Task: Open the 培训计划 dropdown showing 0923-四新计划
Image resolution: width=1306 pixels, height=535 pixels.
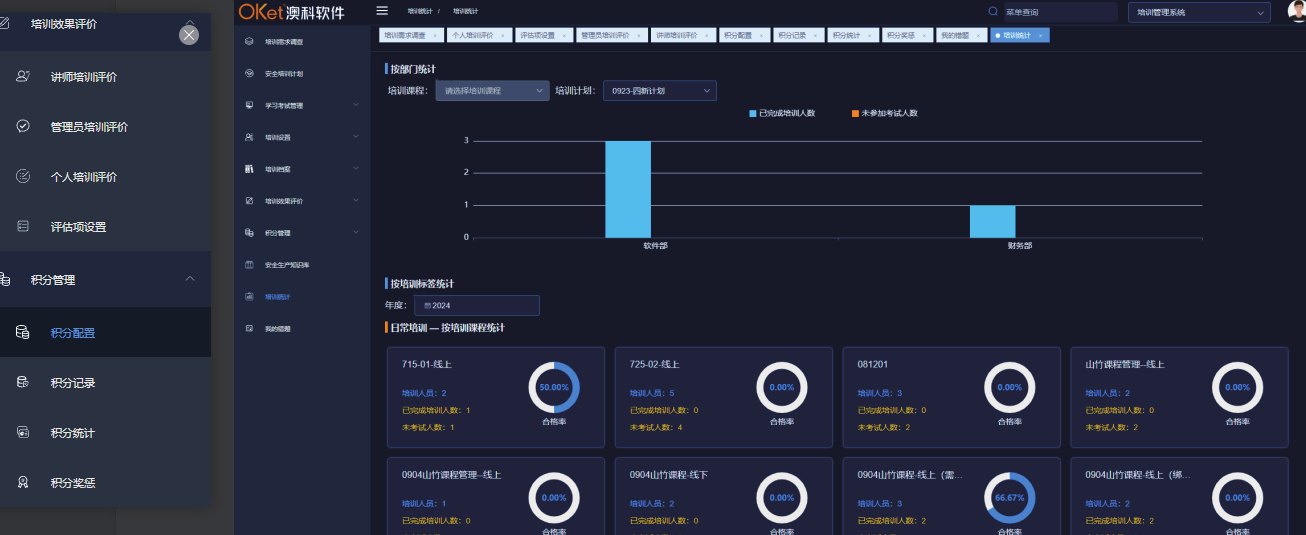Action: tap(659, 91)
